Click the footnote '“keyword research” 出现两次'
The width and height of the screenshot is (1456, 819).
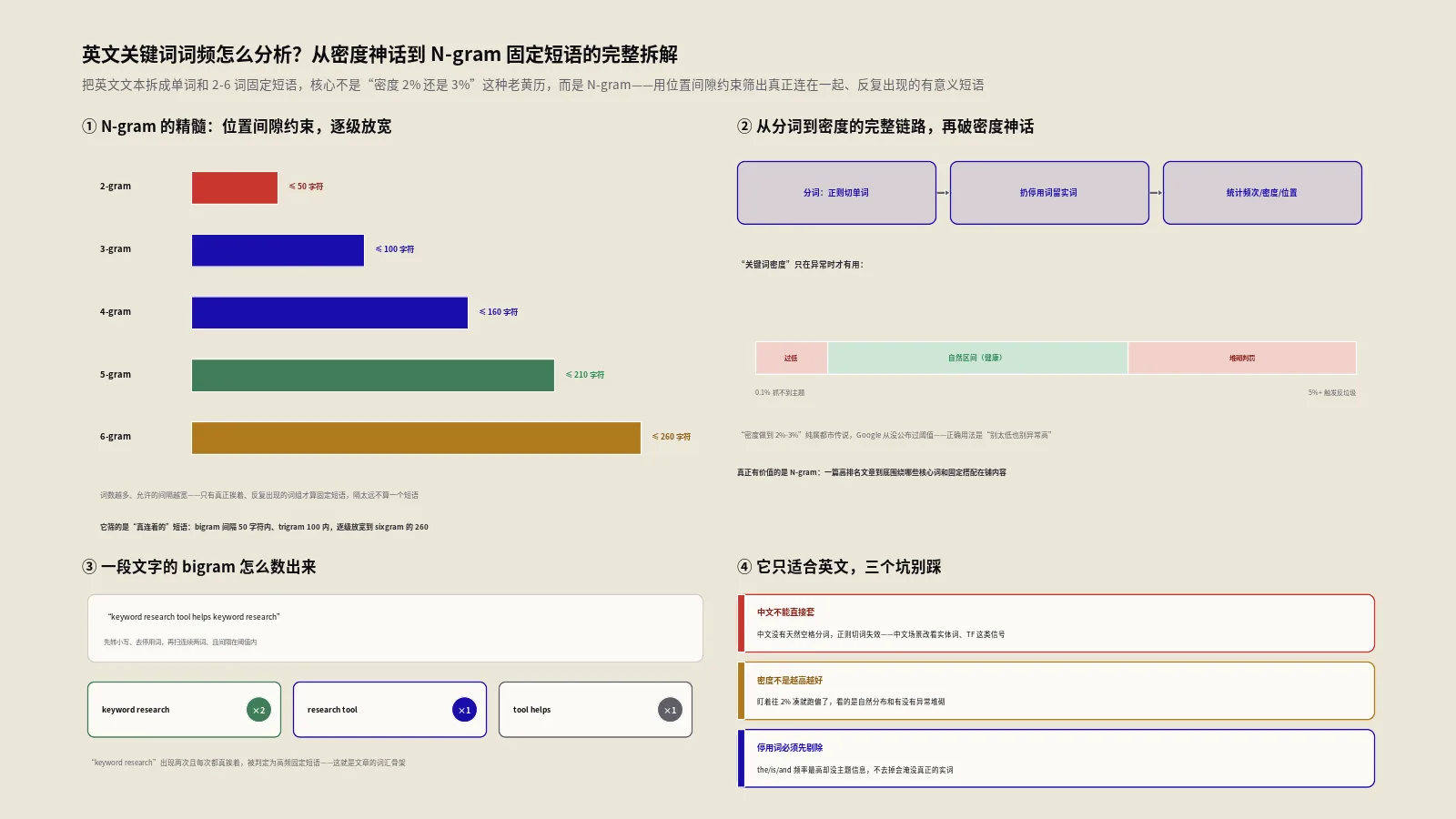tap(248, 763)
